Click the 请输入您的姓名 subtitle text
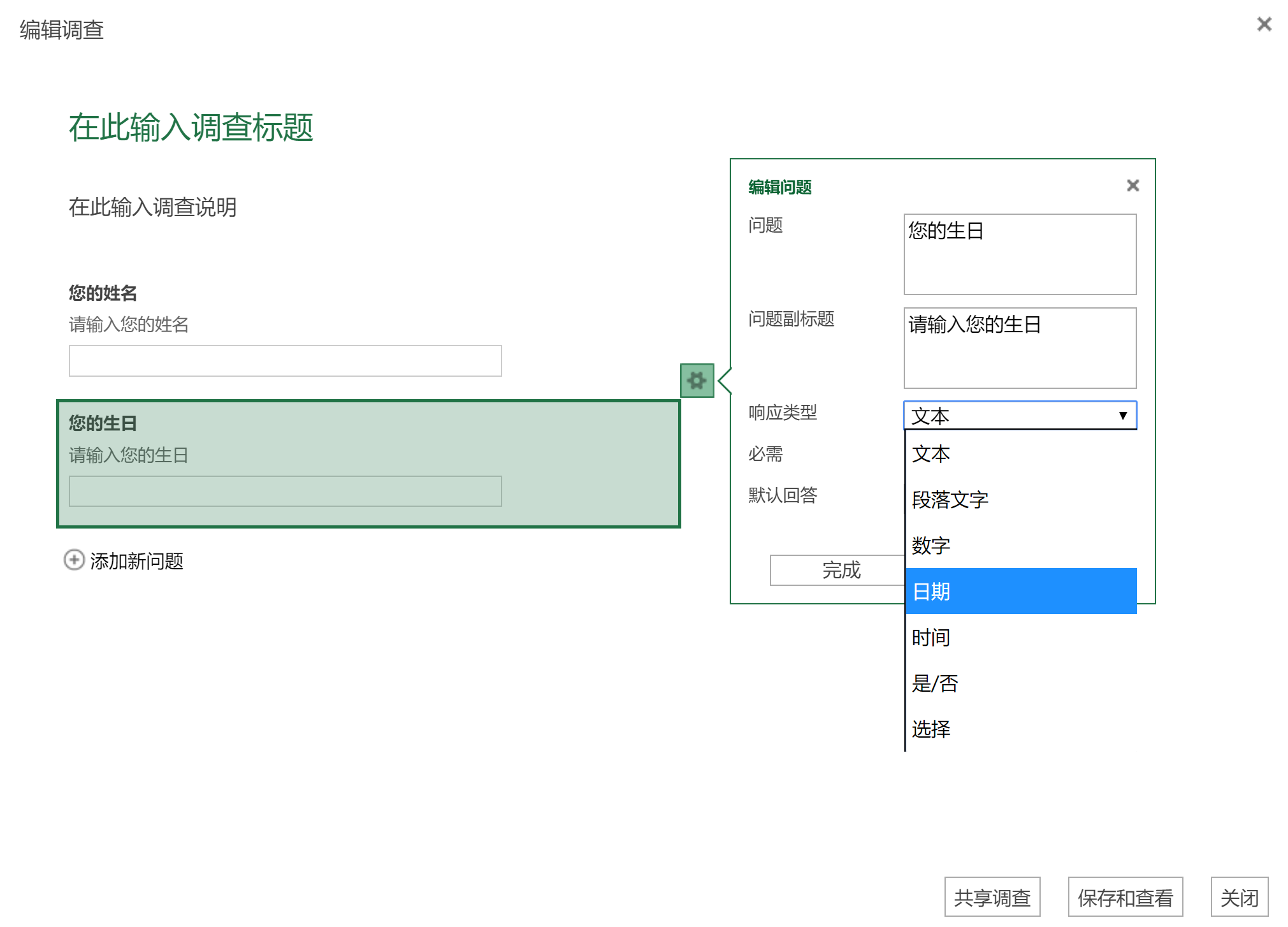Image resolution: width=1288 pixels, height=927 pixels. click(x=129, y=325)
